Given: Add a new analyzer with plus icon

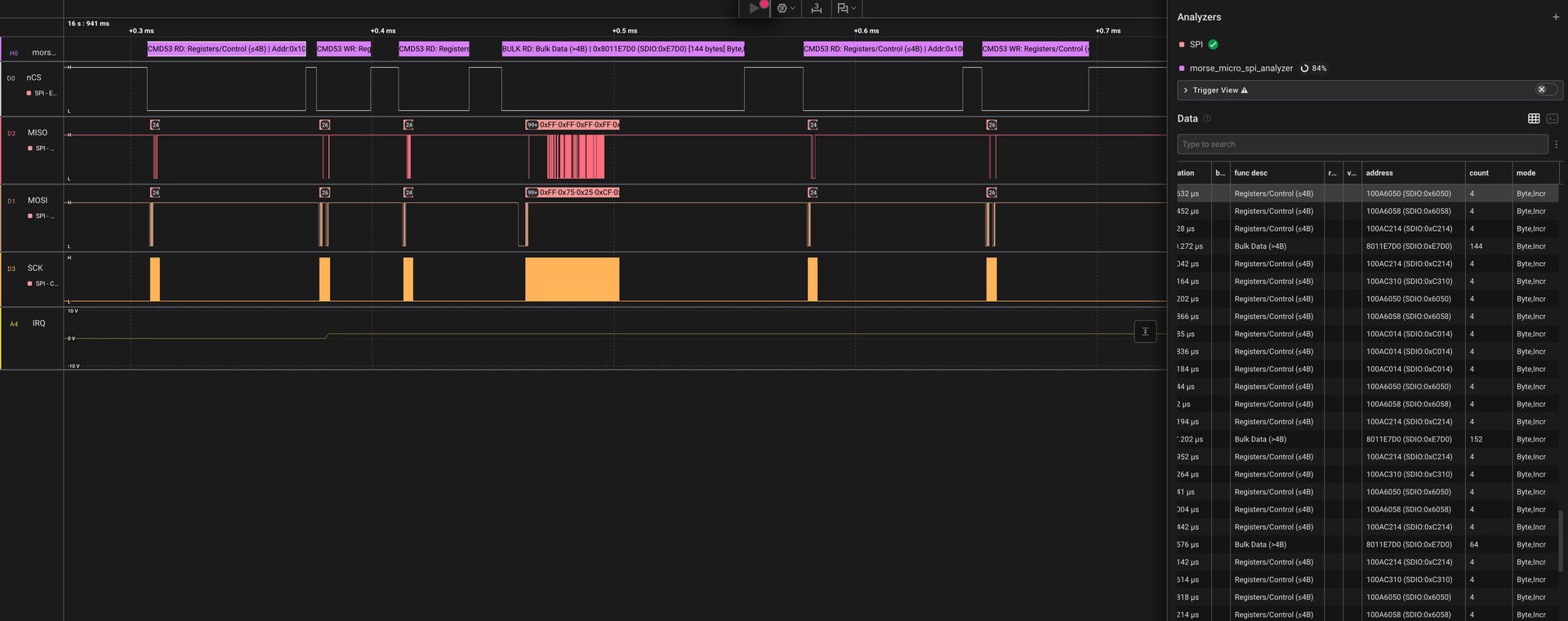Looking at the screenshot, I should (1555, 17).
